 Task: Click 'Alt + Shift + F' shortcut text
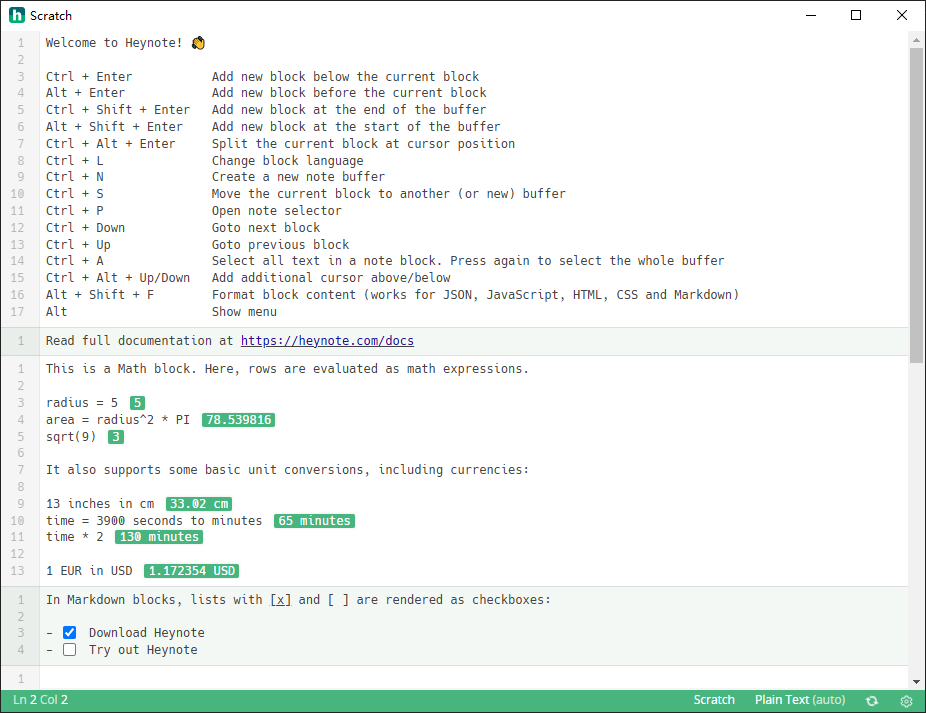(x=100, y=295)
